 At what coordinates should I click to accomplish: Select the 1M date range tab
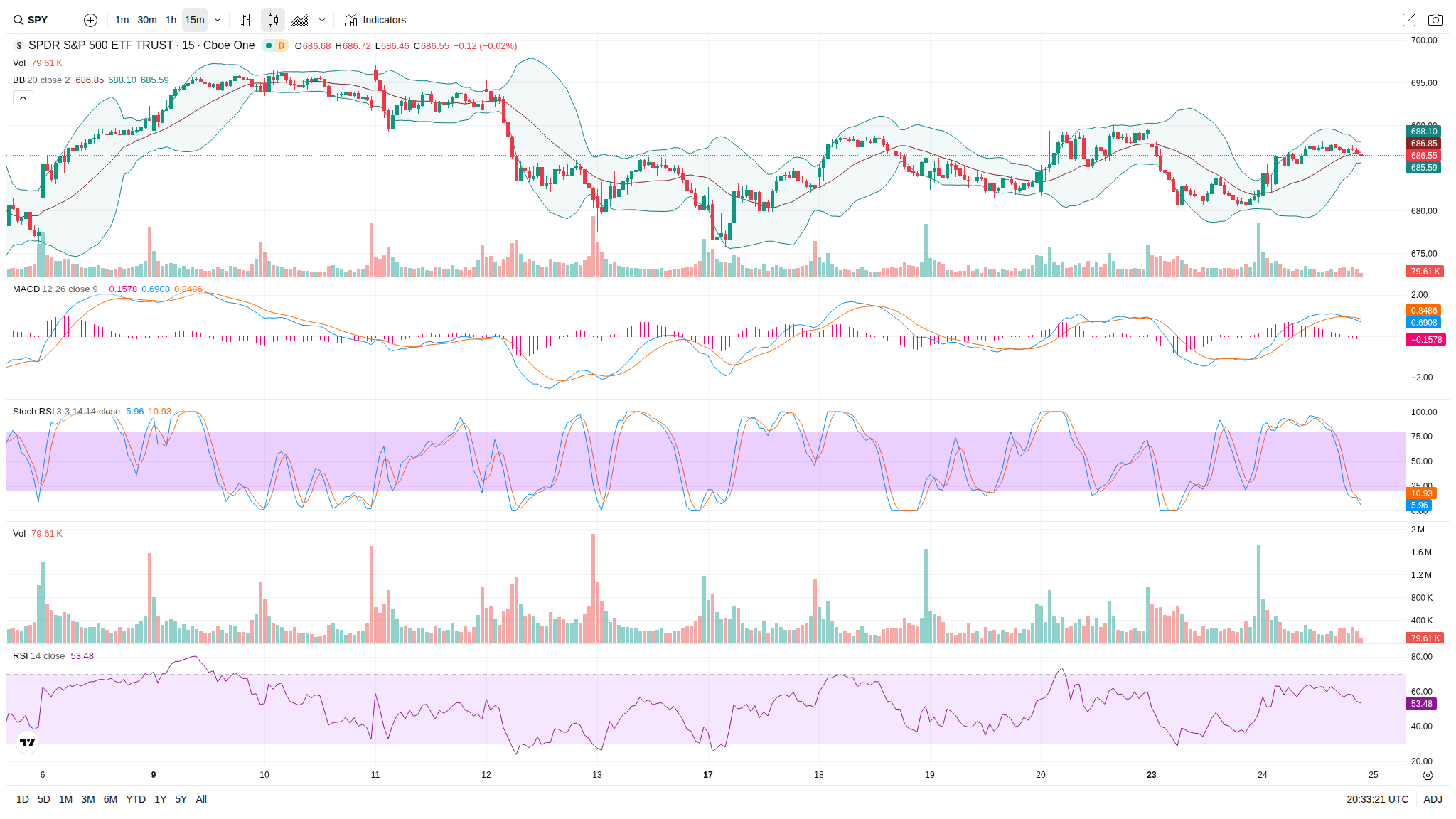pos(65,799)
